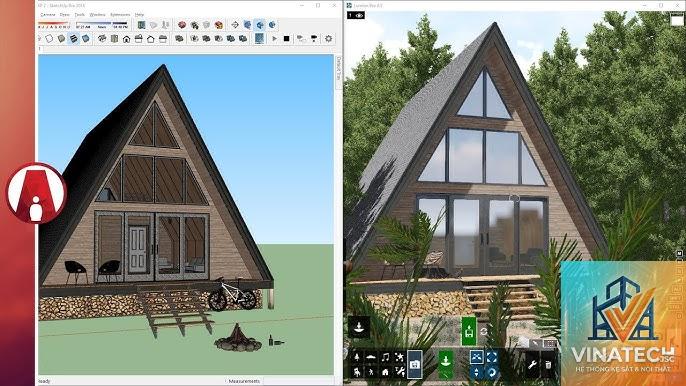Image resolution: width=686 pixels, height=386 pixels.
Task: Select Outer Shell solid tool
Action: click(x=179, y=39)
